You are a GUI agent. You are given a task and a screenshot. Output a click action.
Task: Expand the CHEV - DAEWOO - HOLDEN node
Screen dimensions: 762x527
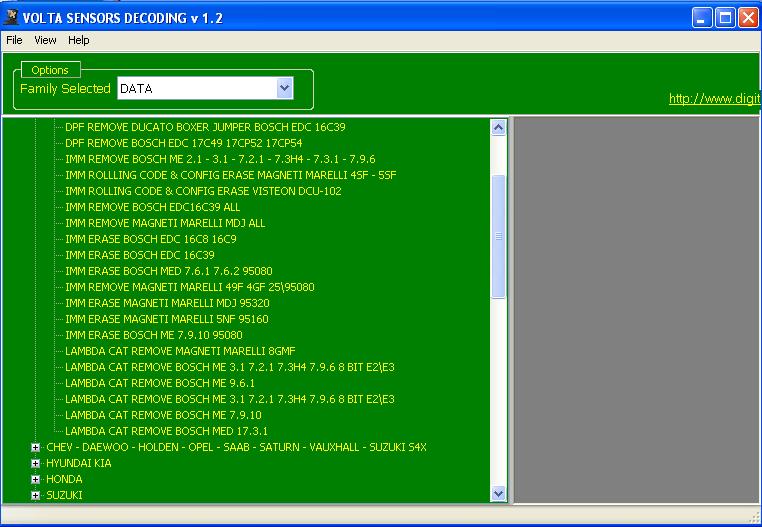click(x=35, y=447)
